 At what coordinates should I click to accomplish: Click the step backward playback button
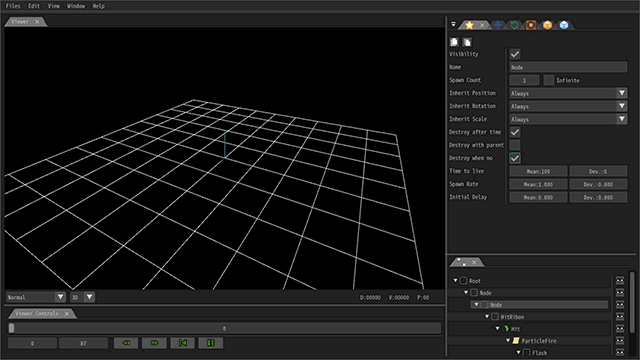click(x=126, y=343)
